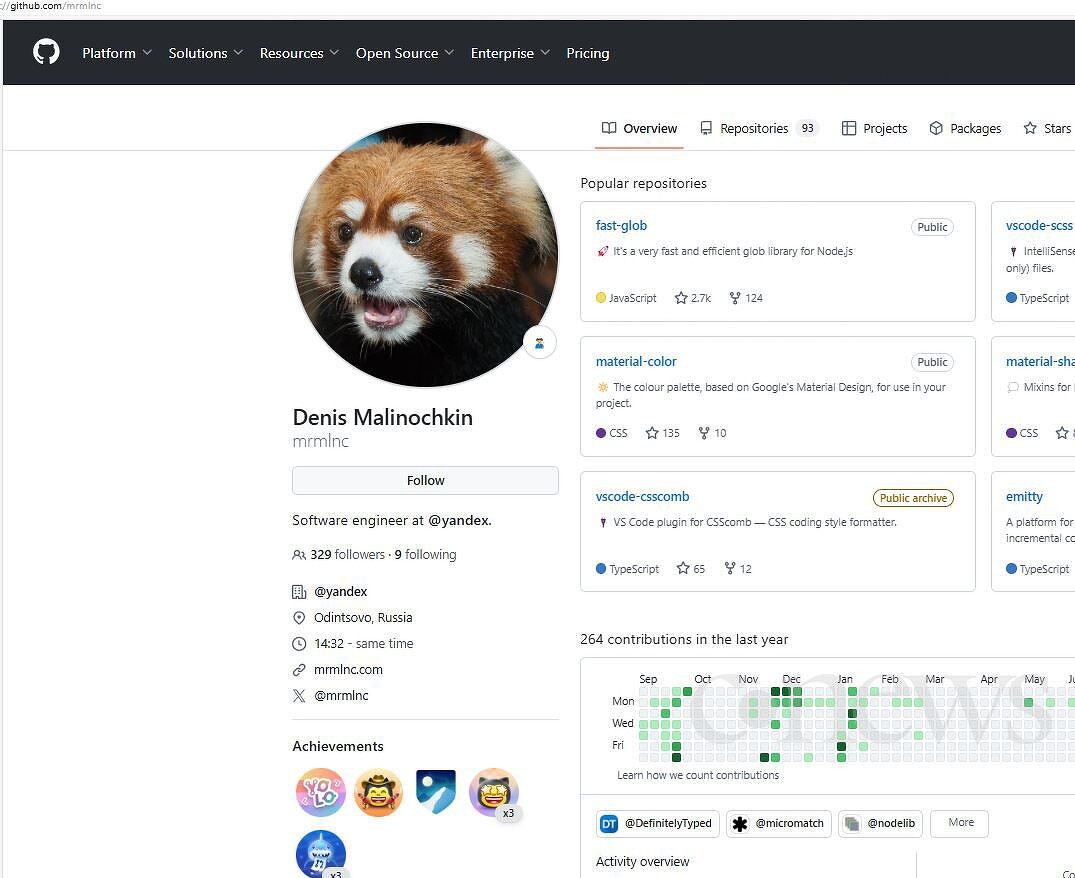This screenshot has width=1075, height=878.
Task: Open the Resources dropdown
Action: click(299, 53)
